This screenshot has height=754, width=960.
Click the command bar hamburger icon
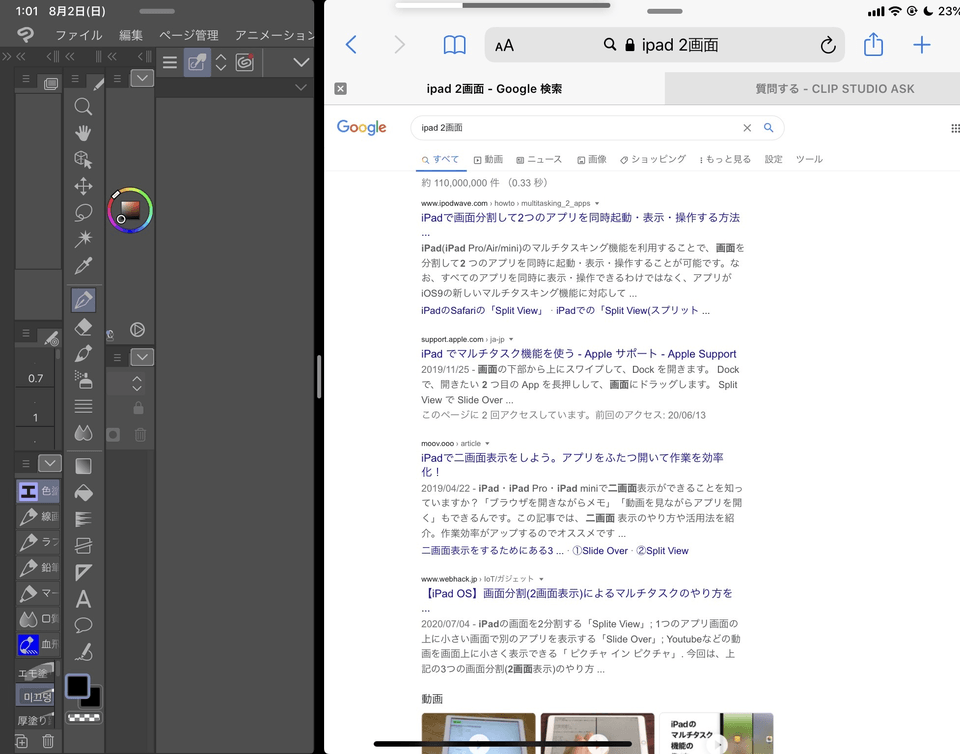pyautogui.click(x=170, y=62)
